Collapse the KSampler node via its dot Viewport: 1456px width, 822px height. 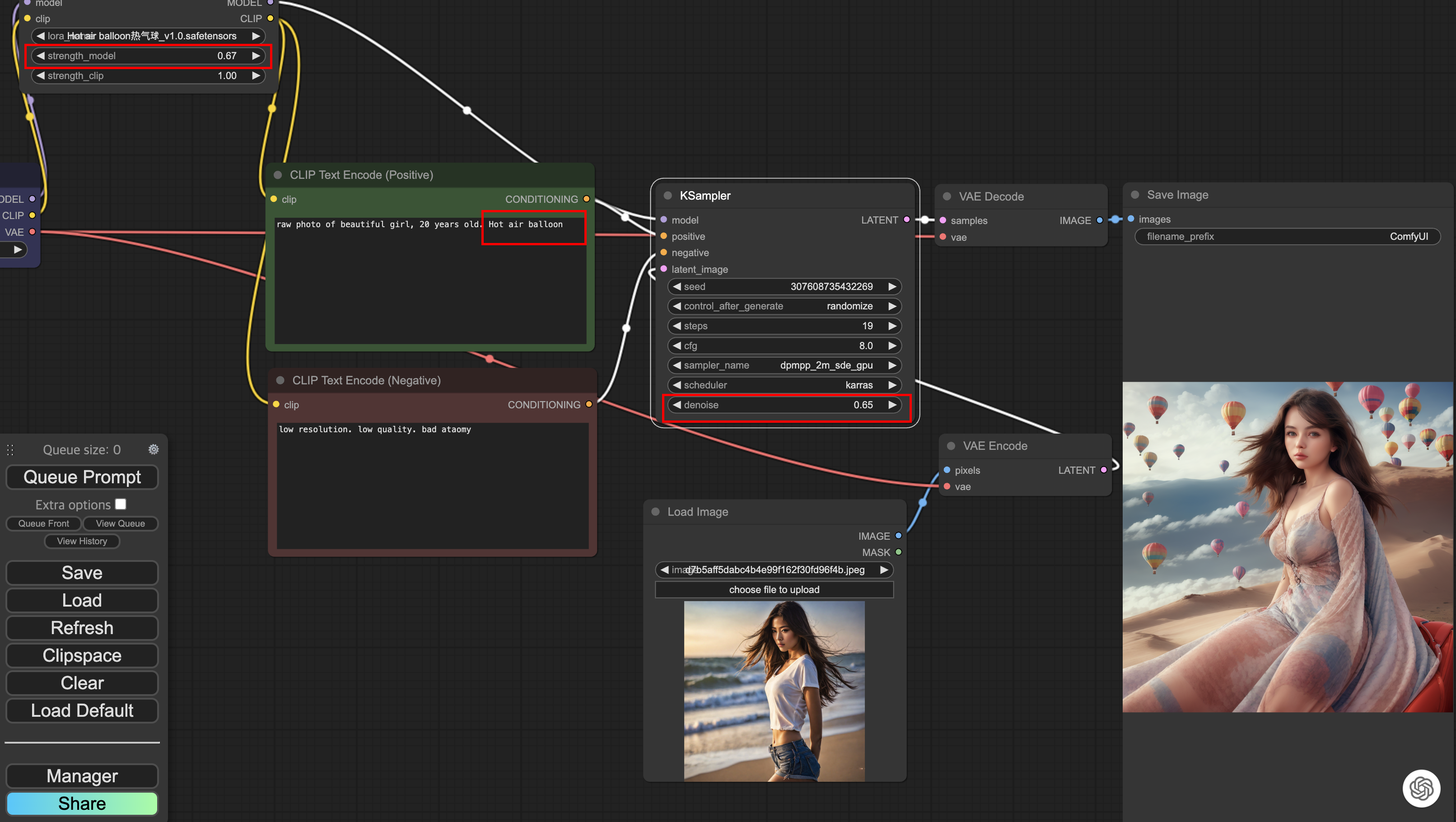(x=667, y=196)
